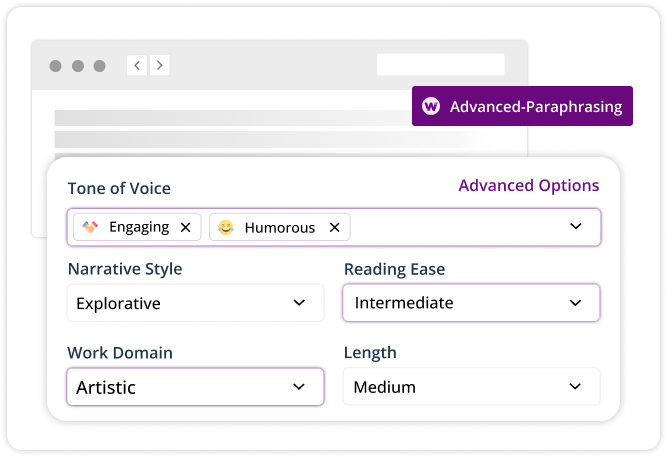
Task: Click the browser forward arrow
Action: 158,66
